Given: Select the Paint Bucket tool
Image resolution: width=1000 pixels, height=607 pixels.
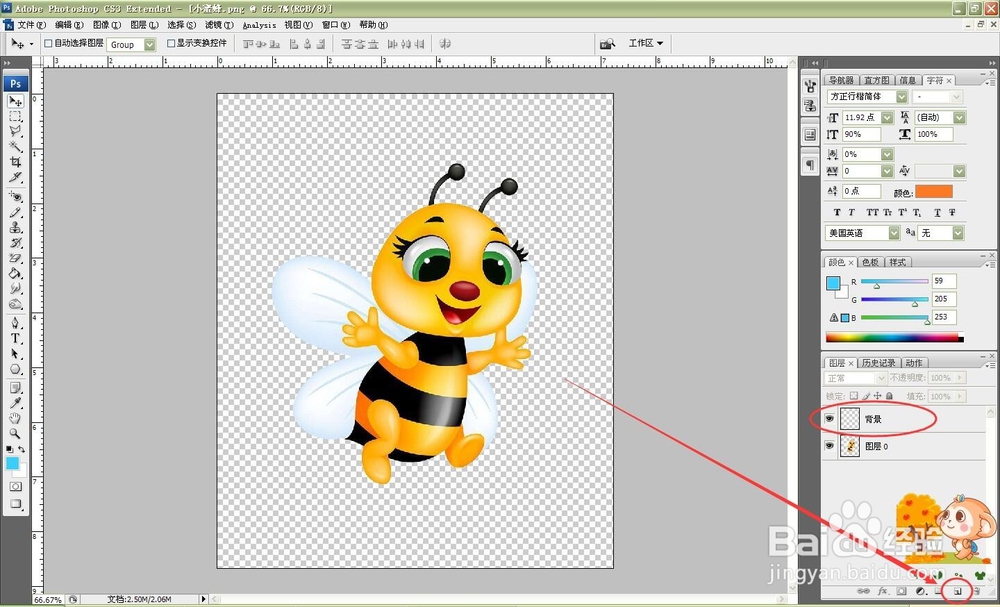Looking at the screenshot, I should coord(15,274).
